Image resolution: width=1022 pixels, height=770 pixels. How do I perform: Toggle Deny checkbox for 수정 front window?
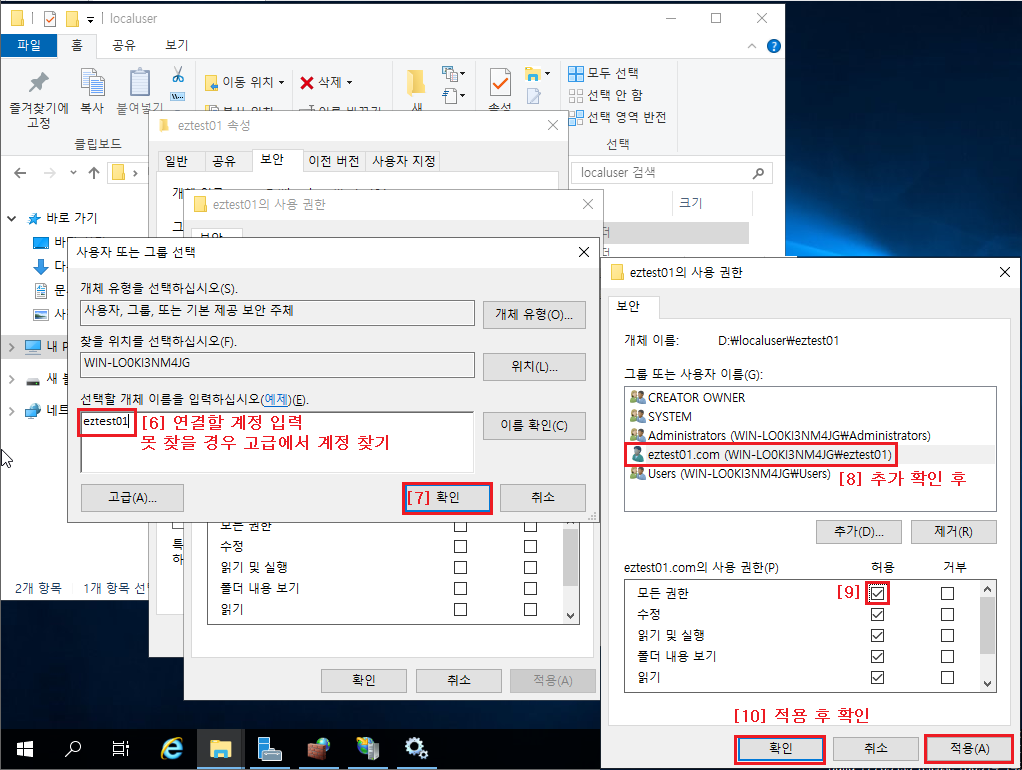coord(947,614)
